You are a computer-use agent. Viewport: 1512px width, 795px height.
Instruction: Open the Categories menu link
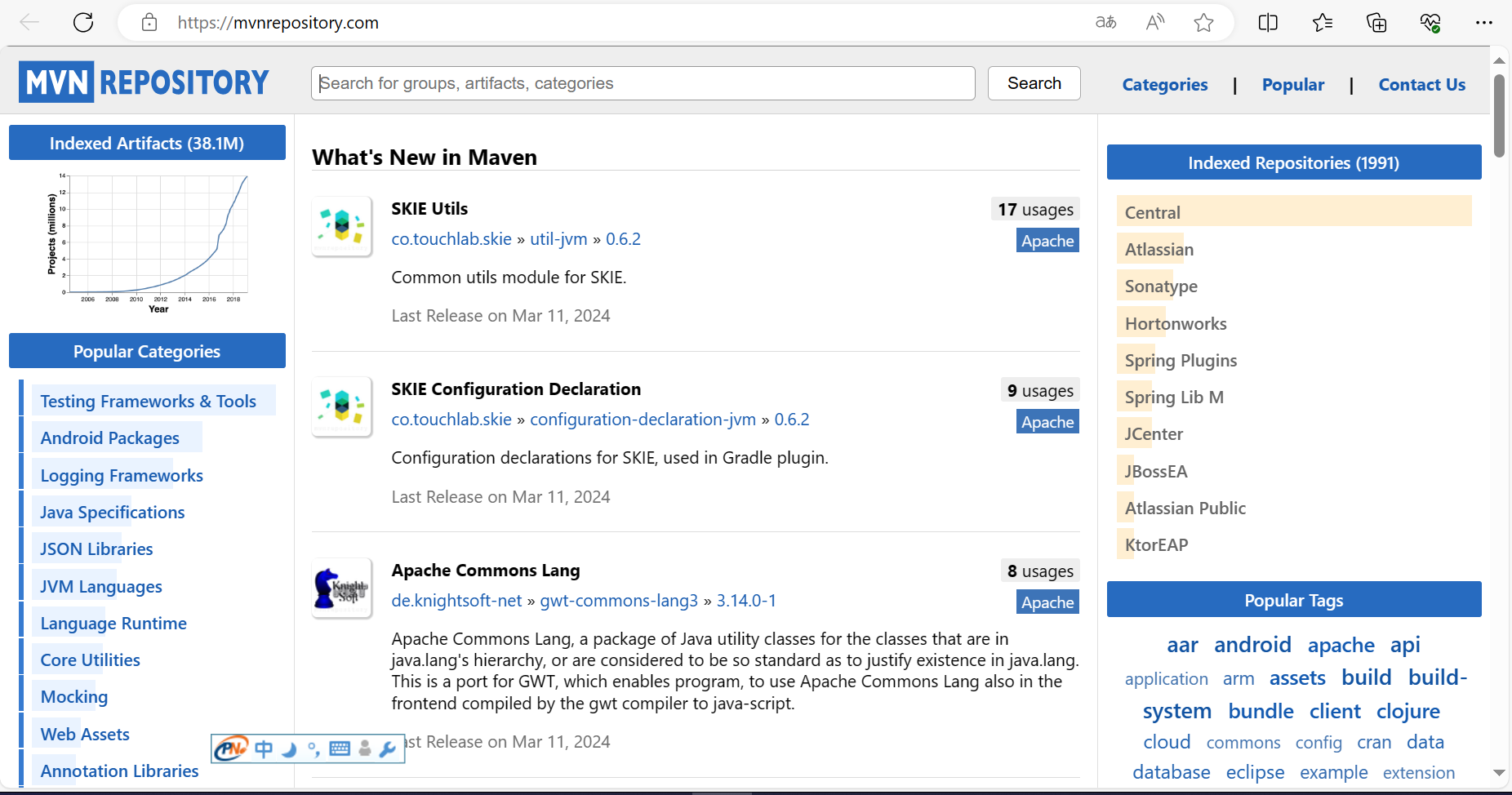point(1165,85)
